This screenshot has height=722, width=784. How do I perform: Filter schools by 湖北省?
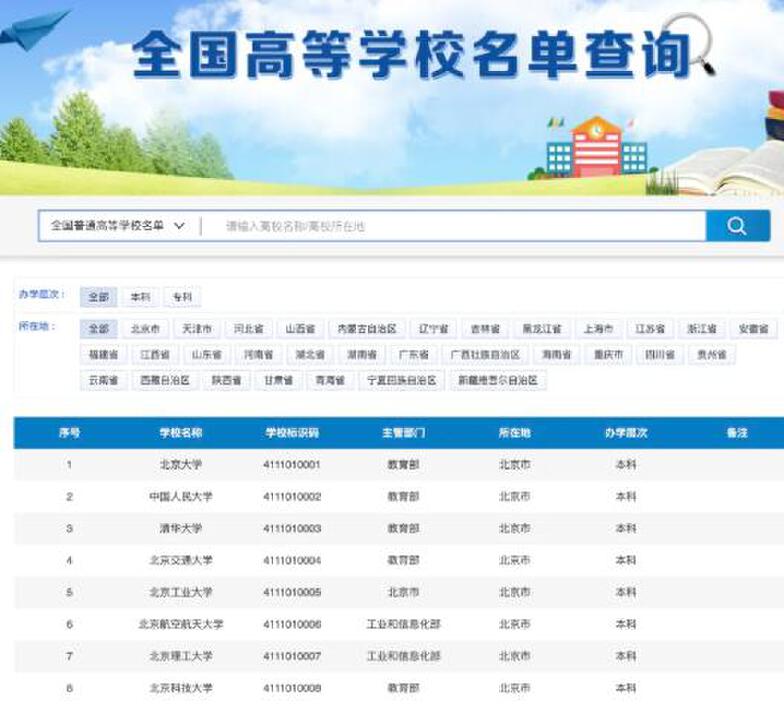[310, 355]
